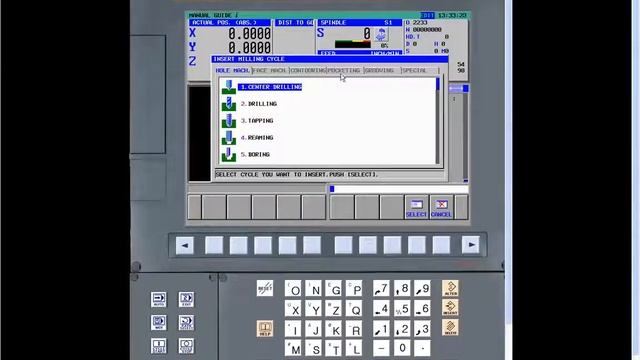Switch to EDIT mode key
Viewport: 640px width, 360px height.
pyautogui.click(x=186, y=299)
